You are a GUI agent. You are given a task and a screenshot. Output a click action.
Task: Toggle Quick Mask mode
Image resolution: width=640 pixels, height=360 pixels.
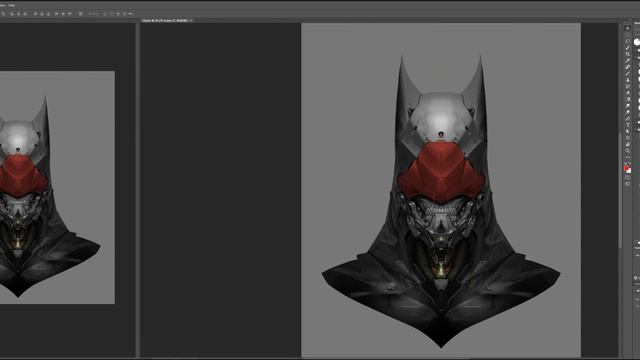[627, 178]
